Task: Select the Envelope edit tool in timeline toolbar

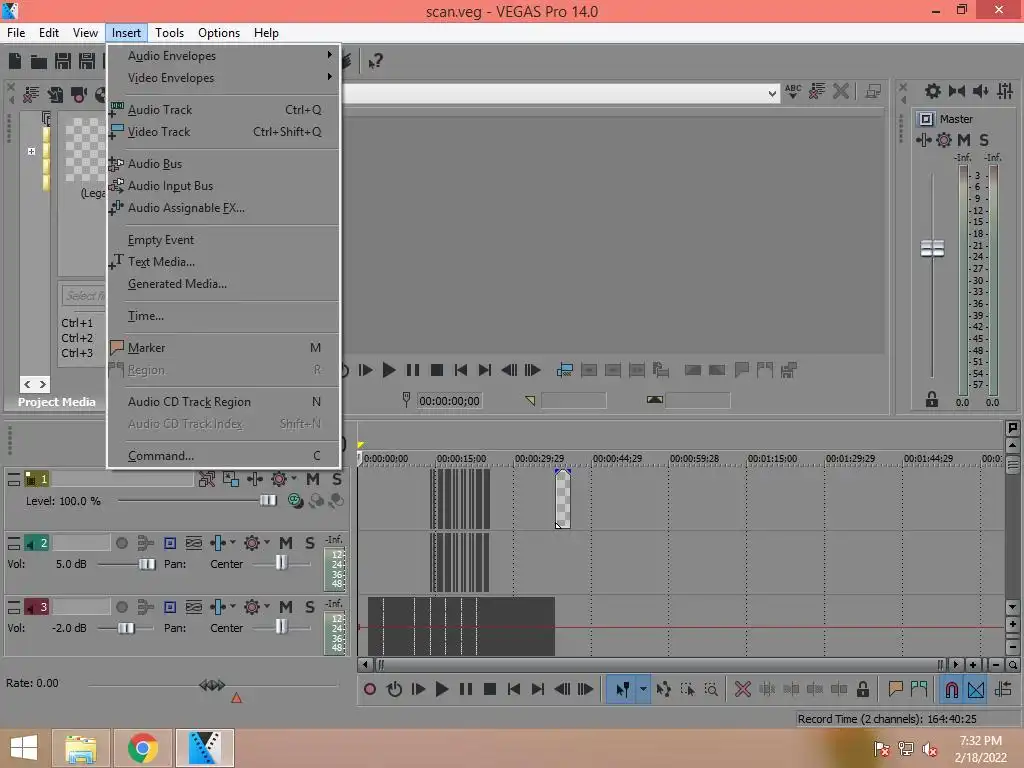Action: [x=664, y=689]
